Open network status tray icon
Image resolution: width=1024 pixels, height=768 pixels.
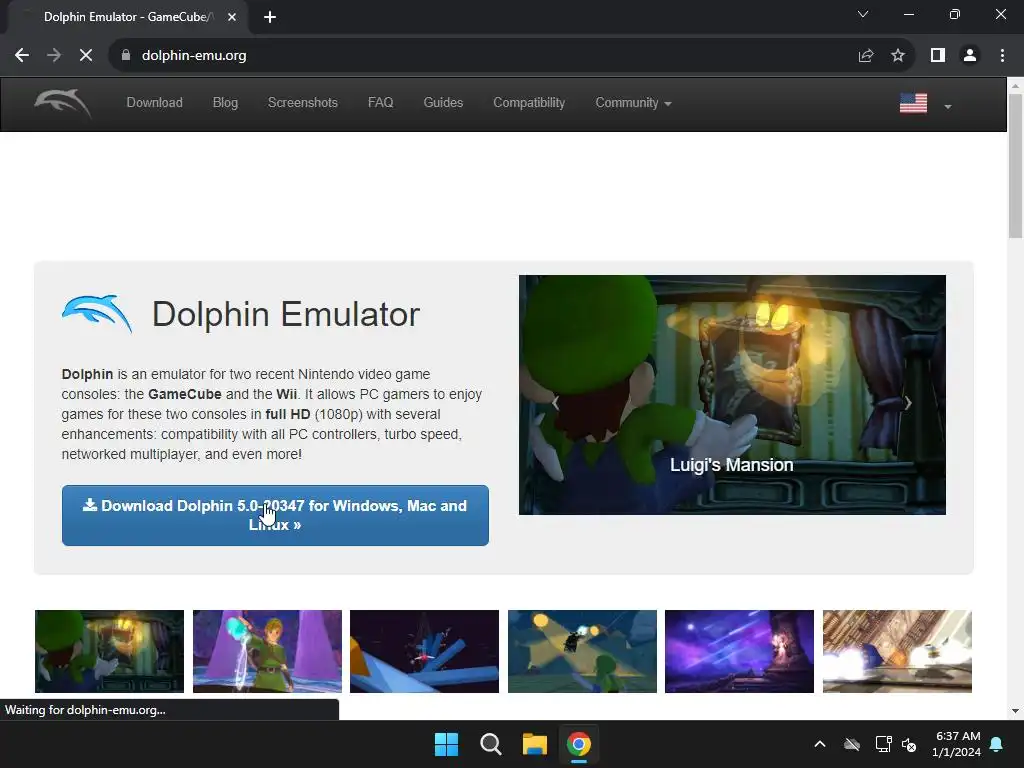(x=883, y=744)
